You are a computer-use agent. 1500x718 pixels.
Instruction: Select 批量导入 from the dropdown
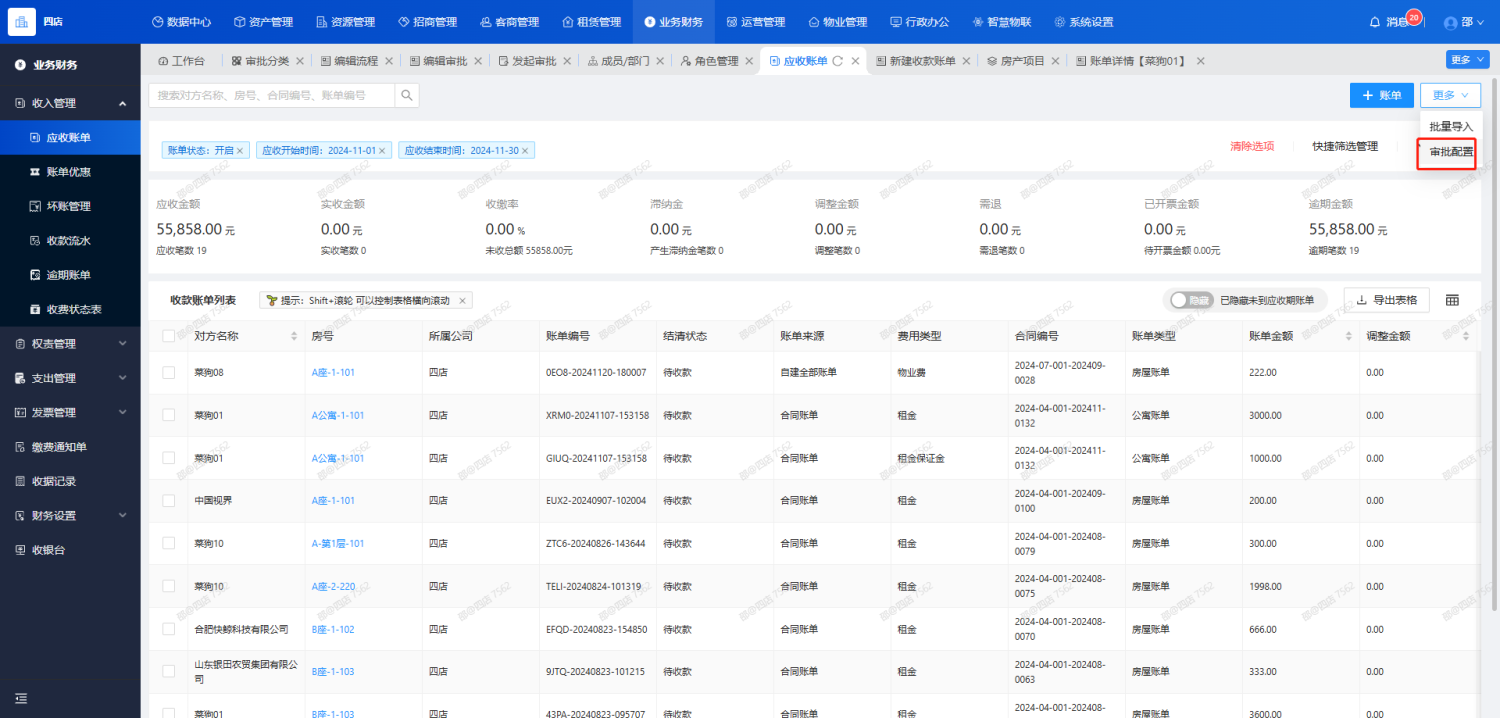click(x=1451, y=127)
